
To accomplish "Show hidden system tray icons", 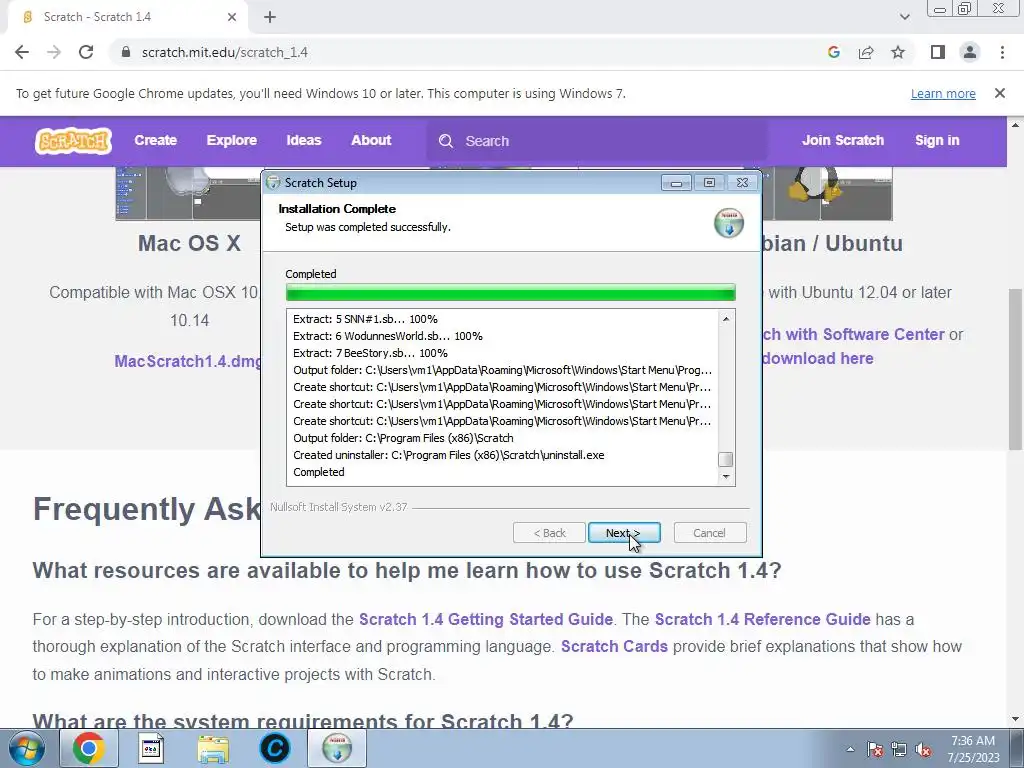I will 850,749.
